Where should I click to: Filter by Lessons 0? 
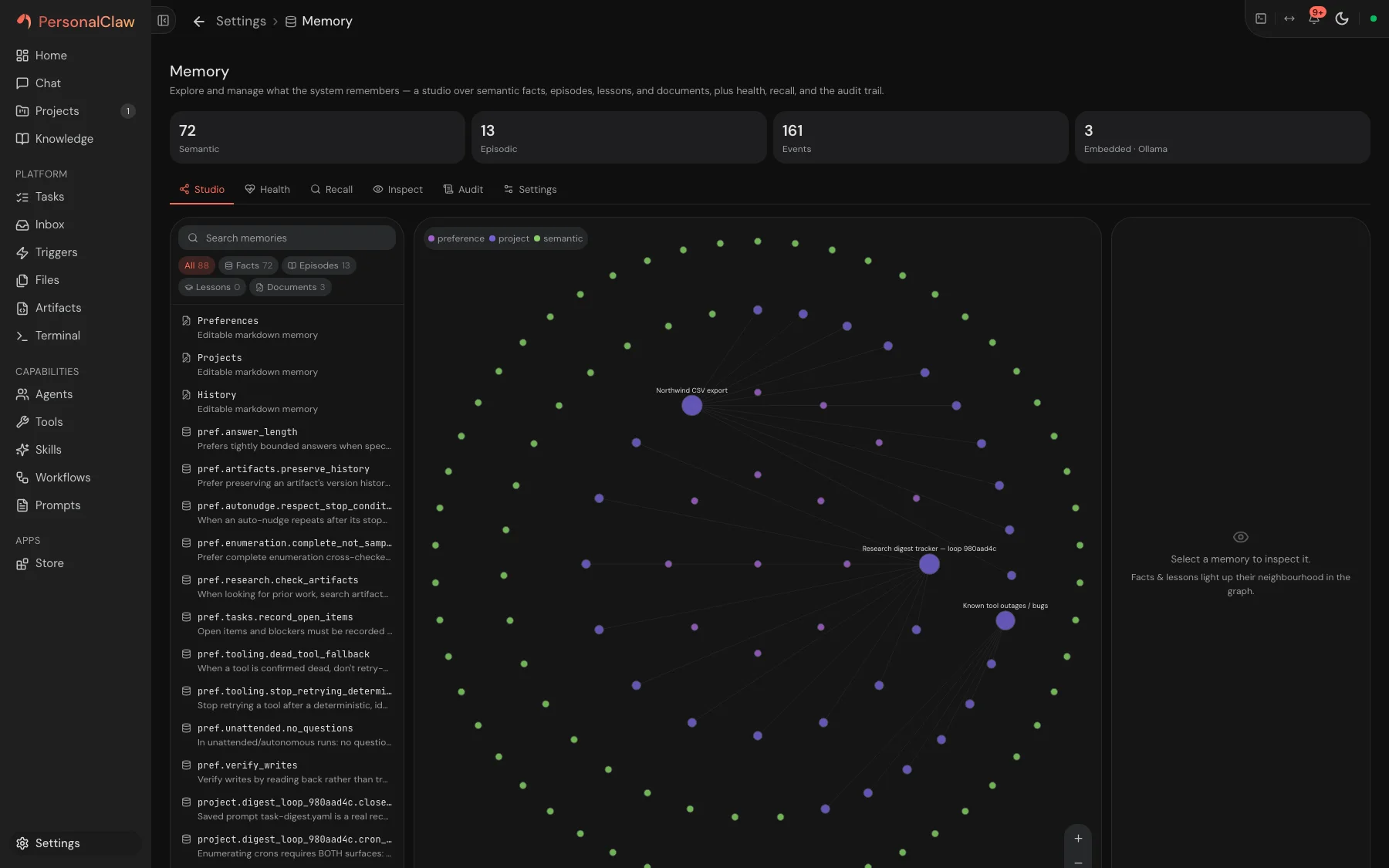(212, 287)
